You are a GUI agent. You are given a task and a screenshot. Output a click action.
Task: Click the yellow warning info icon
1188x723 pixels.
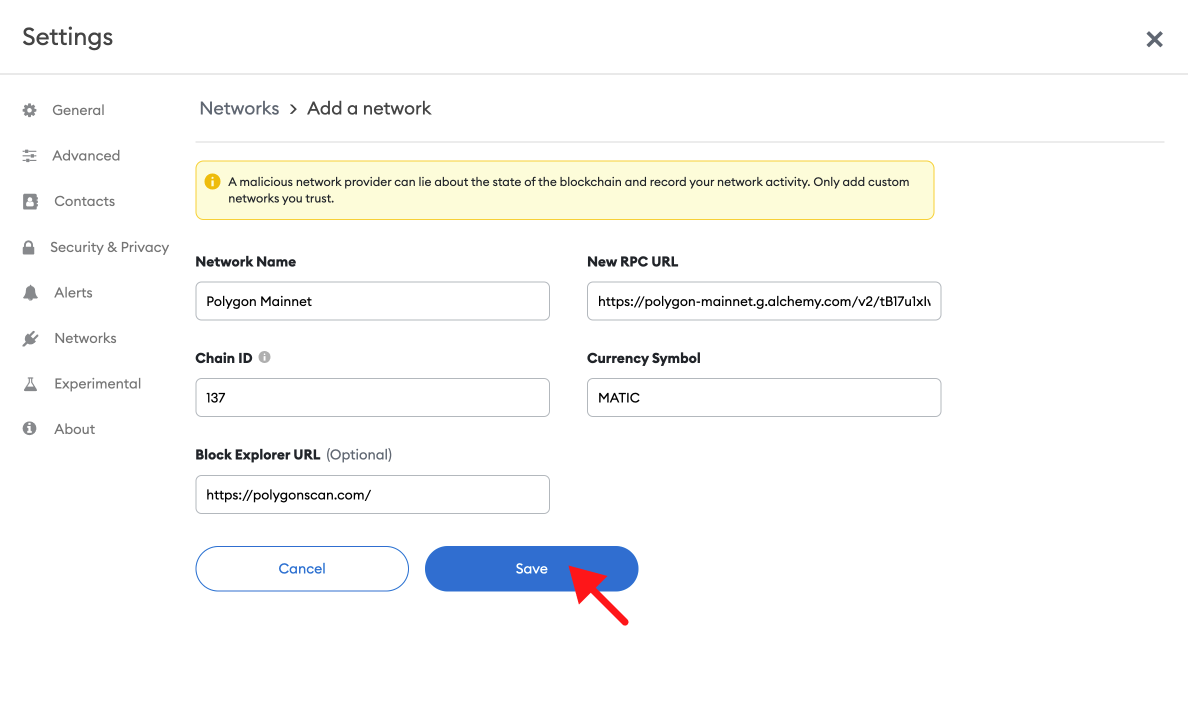coord(212,182)
